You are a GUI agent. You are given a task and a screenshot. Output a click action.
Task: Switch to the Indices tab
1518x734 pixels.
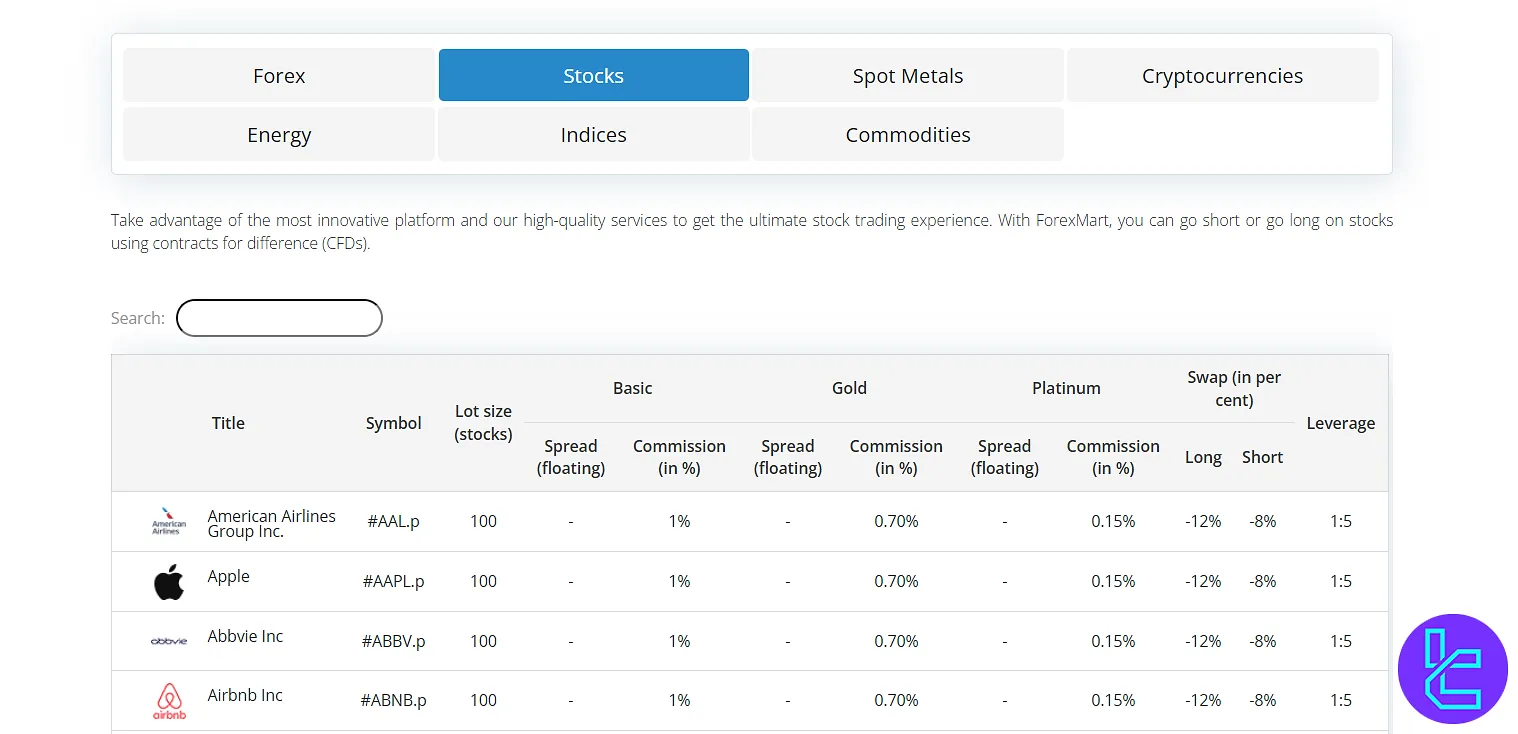coord(593,134)
